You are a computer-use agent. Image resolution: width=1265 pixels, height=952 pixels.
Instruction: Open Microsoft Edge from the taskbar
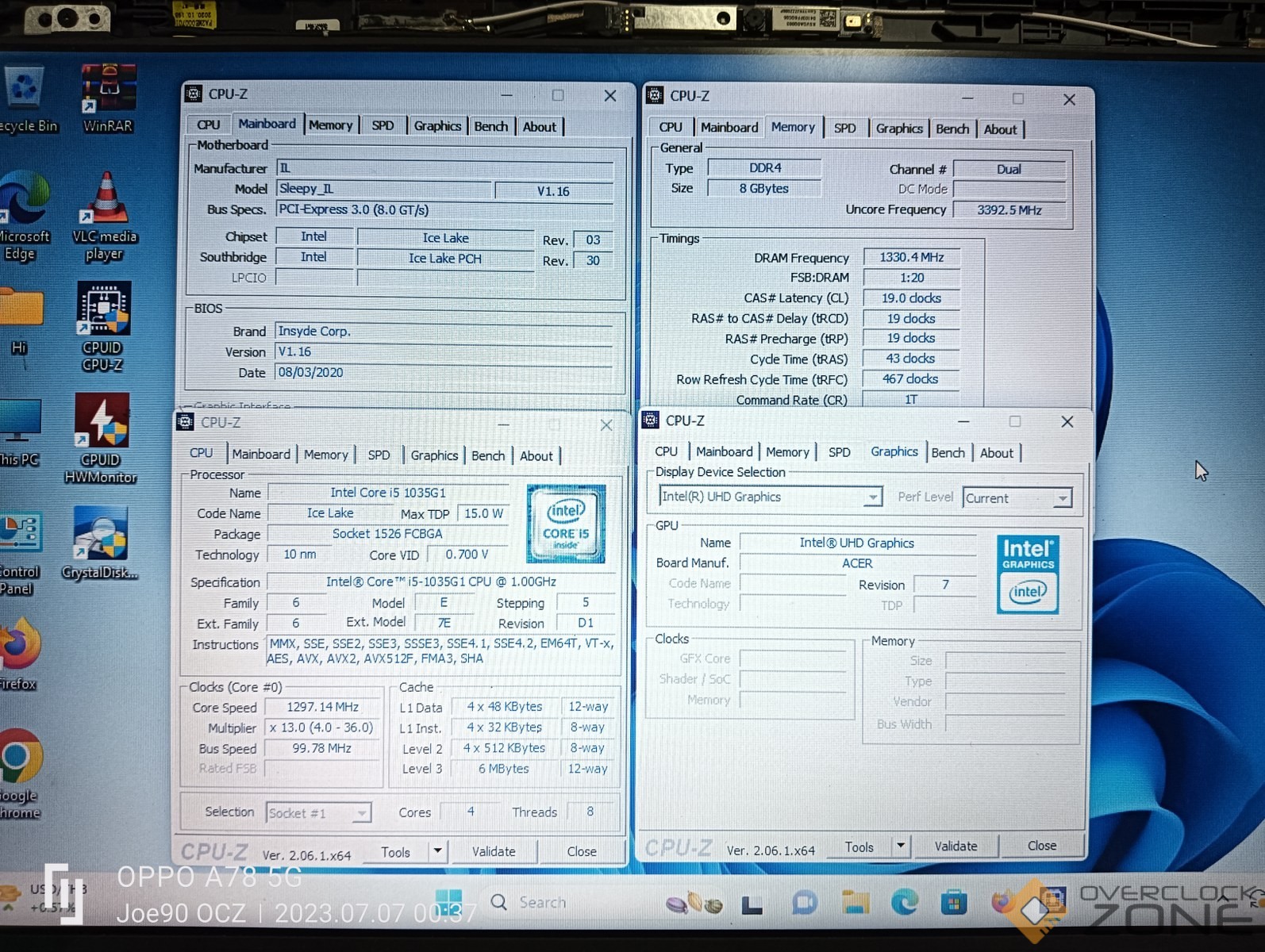[x=904, y=903]
